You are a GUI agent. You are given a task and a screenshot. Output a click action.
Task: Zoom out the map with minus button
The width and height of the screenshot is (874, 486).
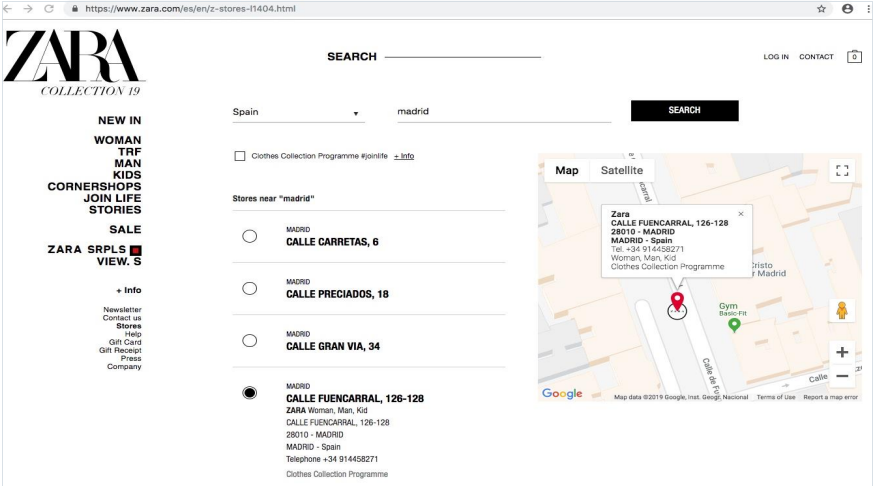click(842, 376)
